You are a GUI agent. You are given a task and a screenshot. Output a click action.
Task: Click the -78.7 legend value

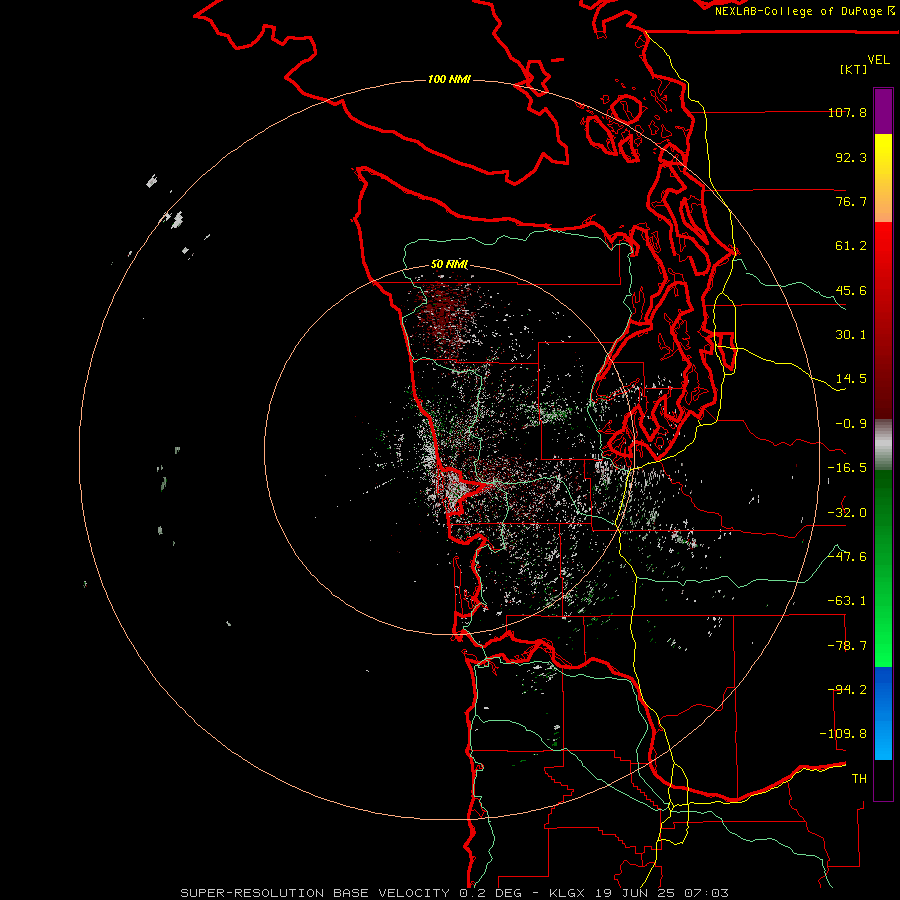[847, 646]
